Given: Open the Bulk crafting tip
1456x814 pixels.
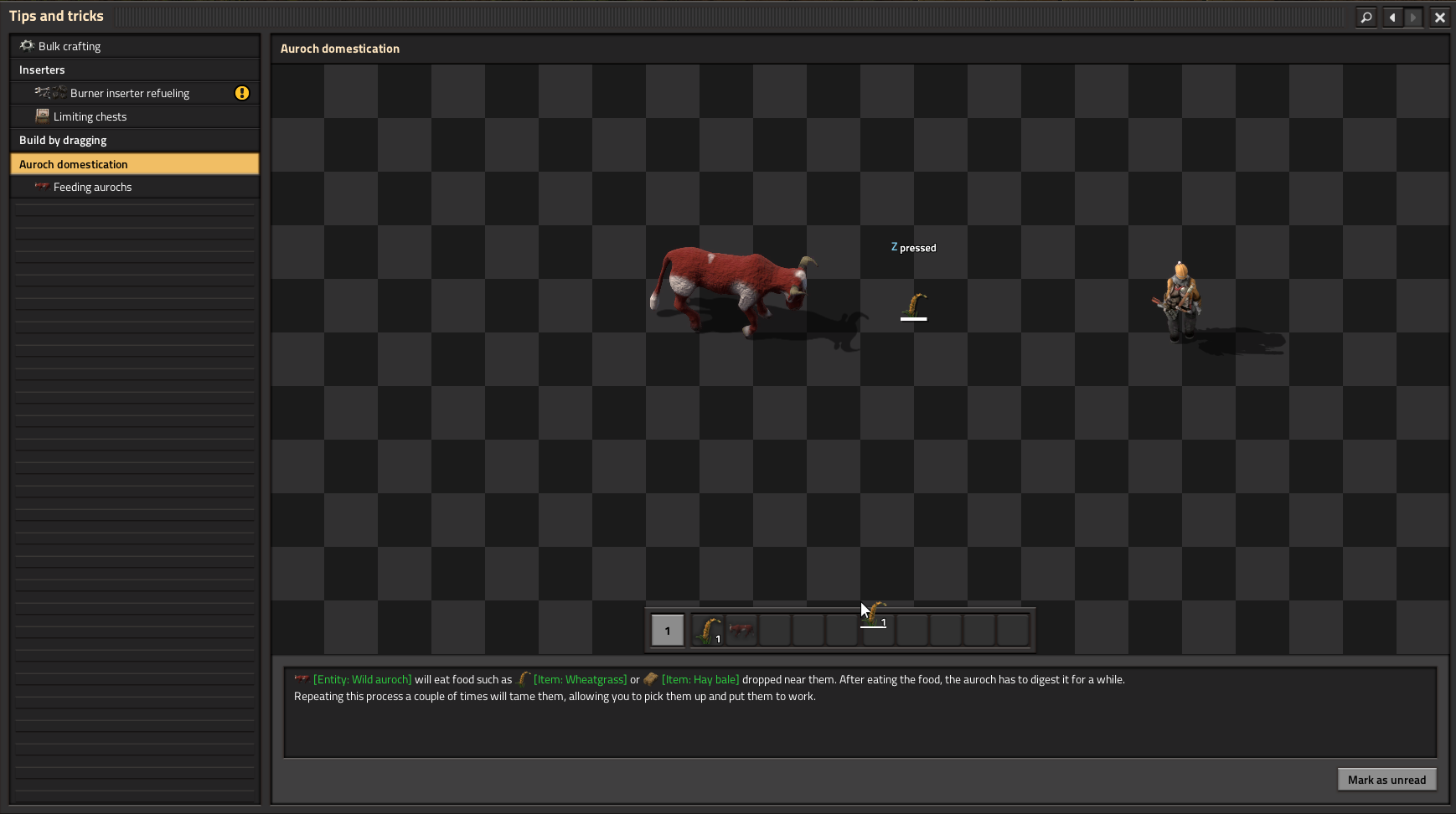Looking at the screenshot, I should tap(135, 46).
